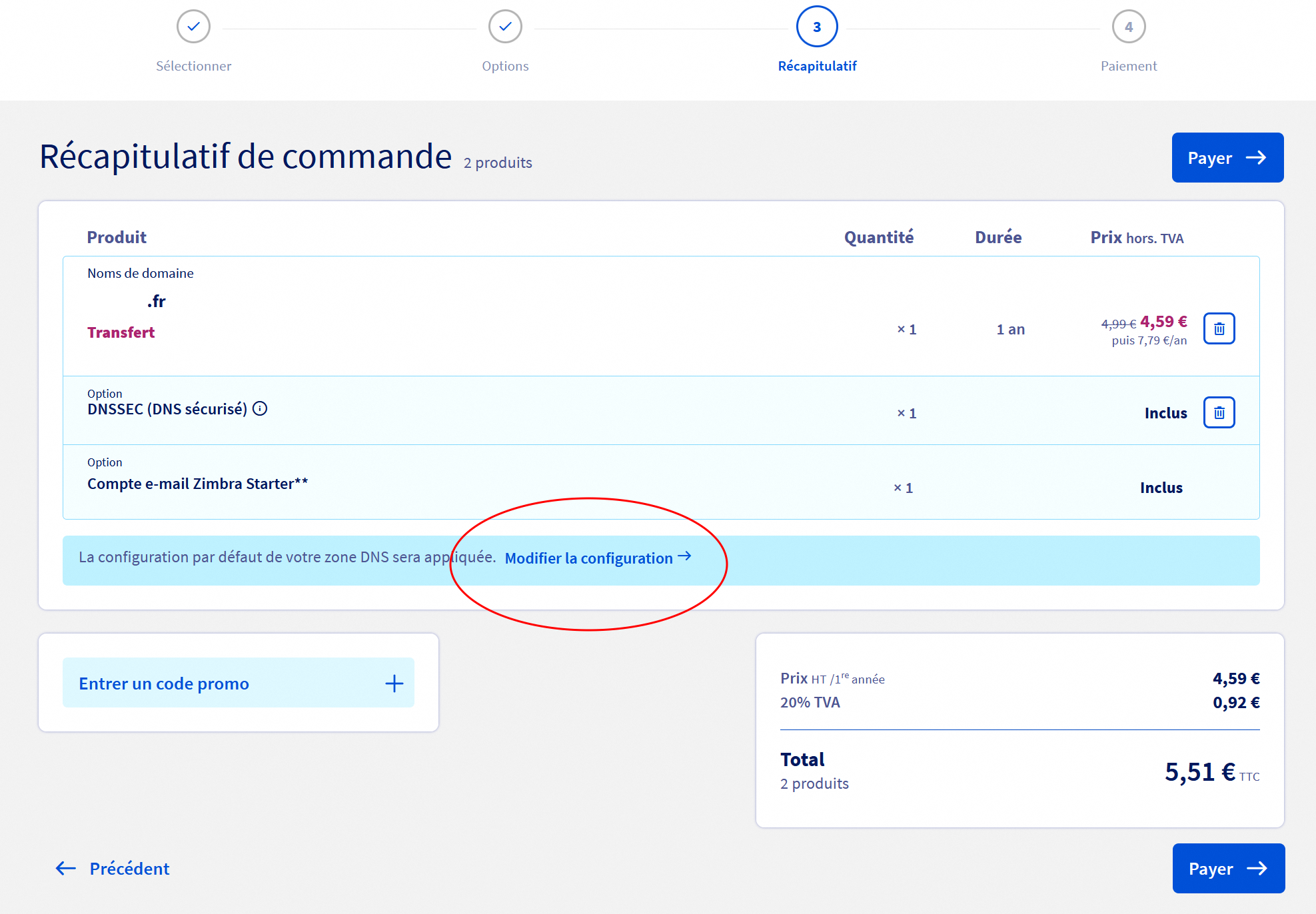The height and width of the screenshot is (914, 1316).
Task: Expand Entrer un code promo
Action: click(x=164, y=684)
